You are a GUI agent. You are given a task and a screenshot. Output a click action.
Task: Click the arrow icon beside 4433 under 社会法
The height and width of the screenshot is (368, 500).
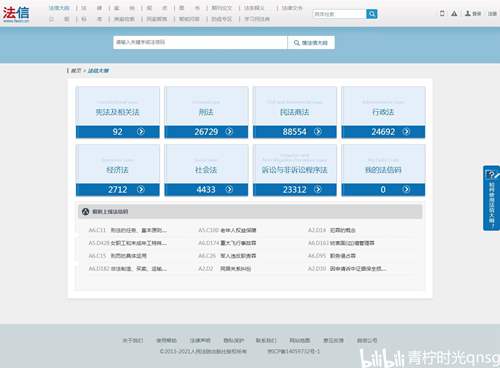pyautogui.click(x=229, y=189)
